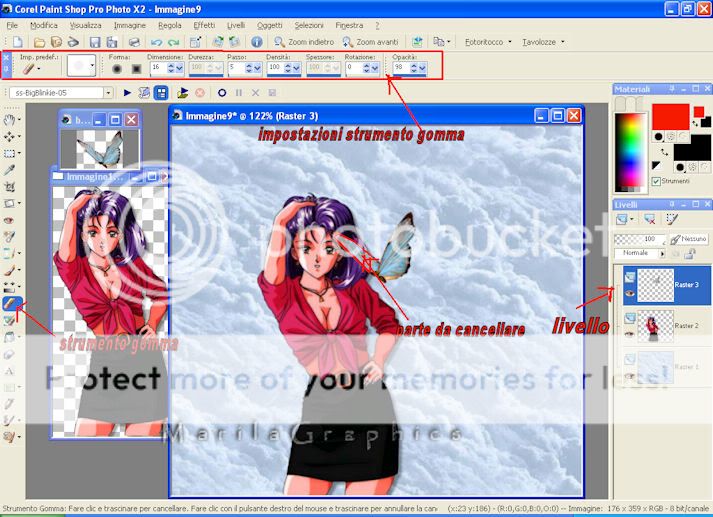This screenshot has height=517, width=713.
Task: Toggle visibility eye of Raster 3 layer
Action: pyautogui.click(x=629, y=293)
